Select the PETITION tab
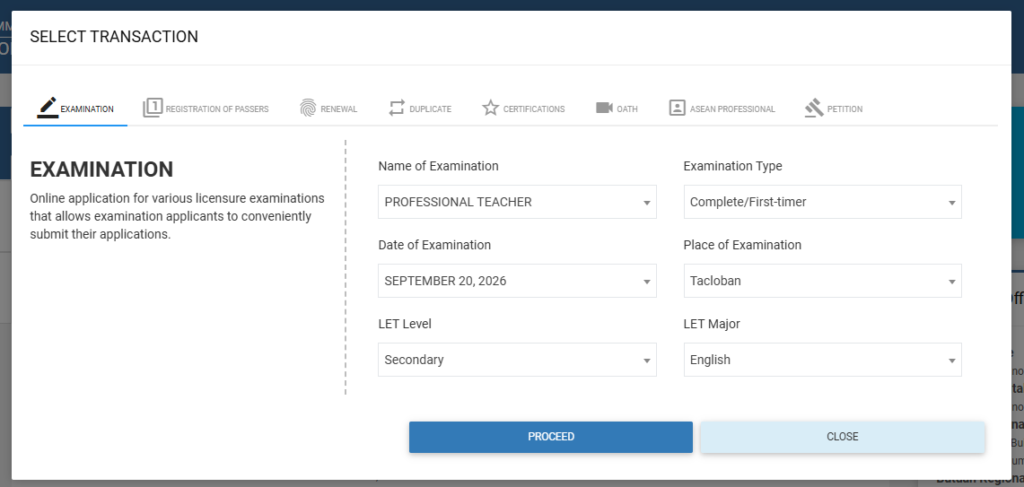The width and height of the screenshot is (1024, 487). (x=844, y=109)
